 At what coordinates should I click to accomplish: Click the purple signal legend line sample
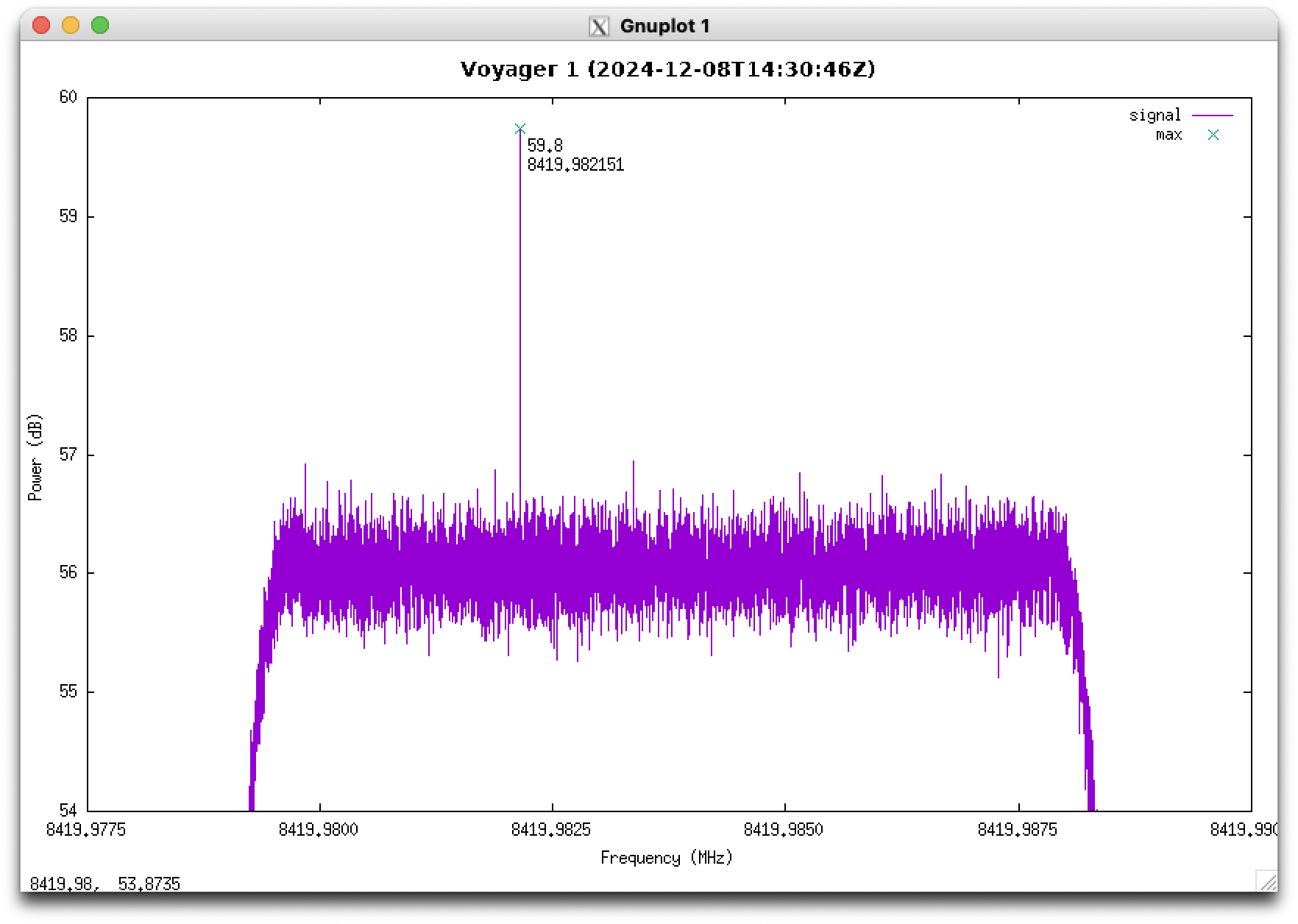point(1212,115)
